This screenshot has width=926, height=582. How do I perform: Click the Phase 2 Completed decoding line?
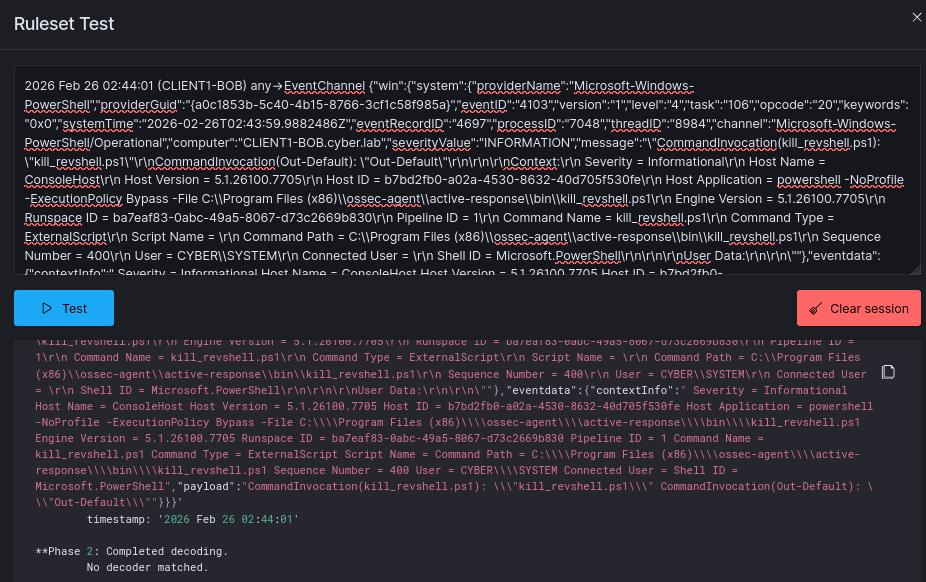pos(131,551)
